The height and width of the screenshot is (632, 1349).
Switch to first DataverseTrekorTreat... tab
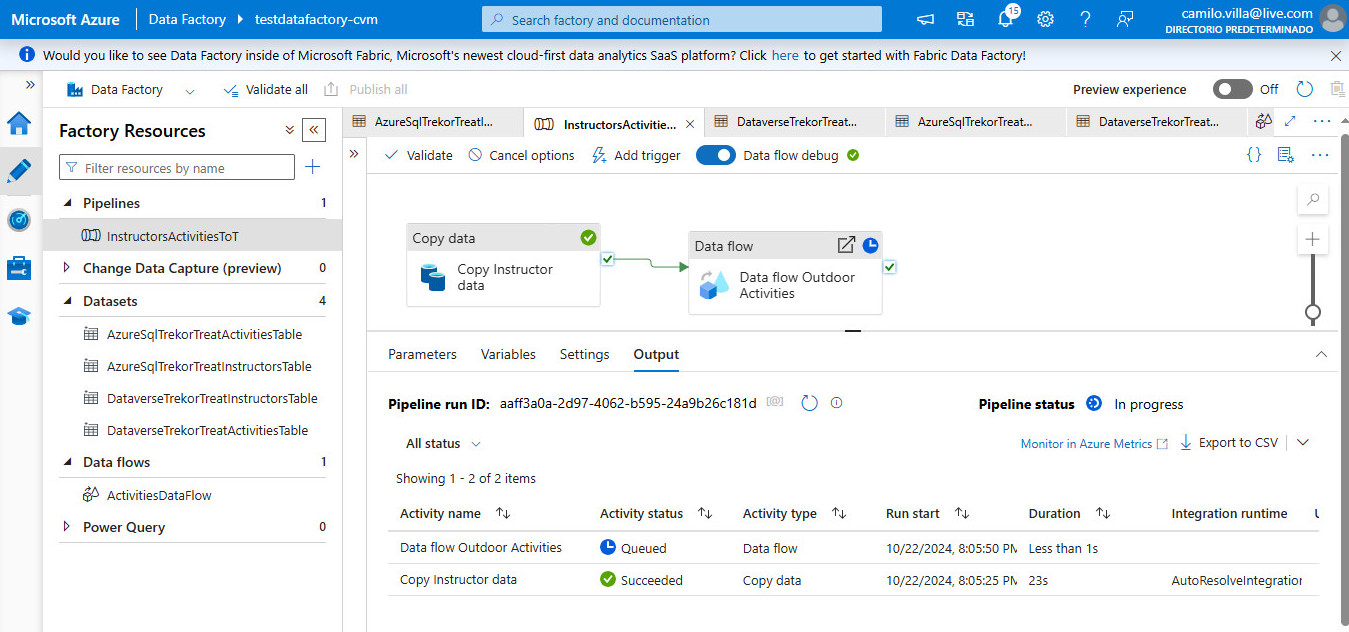click(x=795, y=122)
